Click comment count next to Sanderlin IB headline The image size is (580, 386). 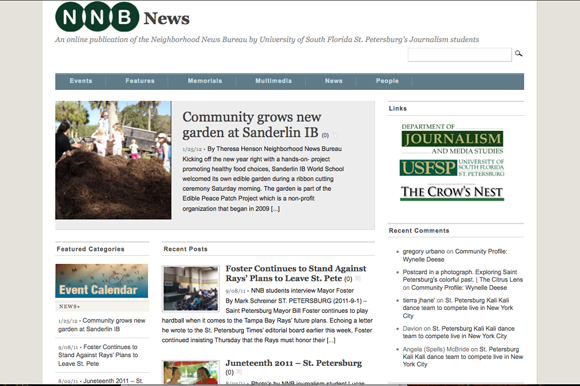(x=325, y=135)
